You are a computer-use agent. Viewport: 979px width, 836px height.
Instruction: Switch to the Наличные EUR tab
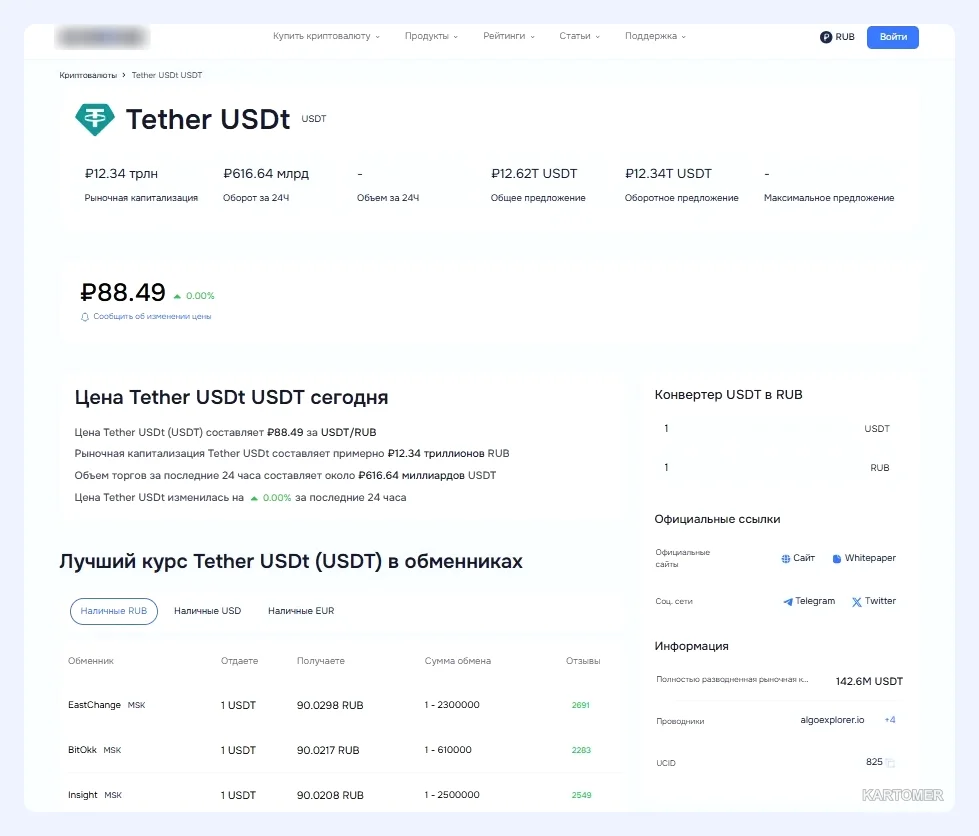tap(301, 611)
